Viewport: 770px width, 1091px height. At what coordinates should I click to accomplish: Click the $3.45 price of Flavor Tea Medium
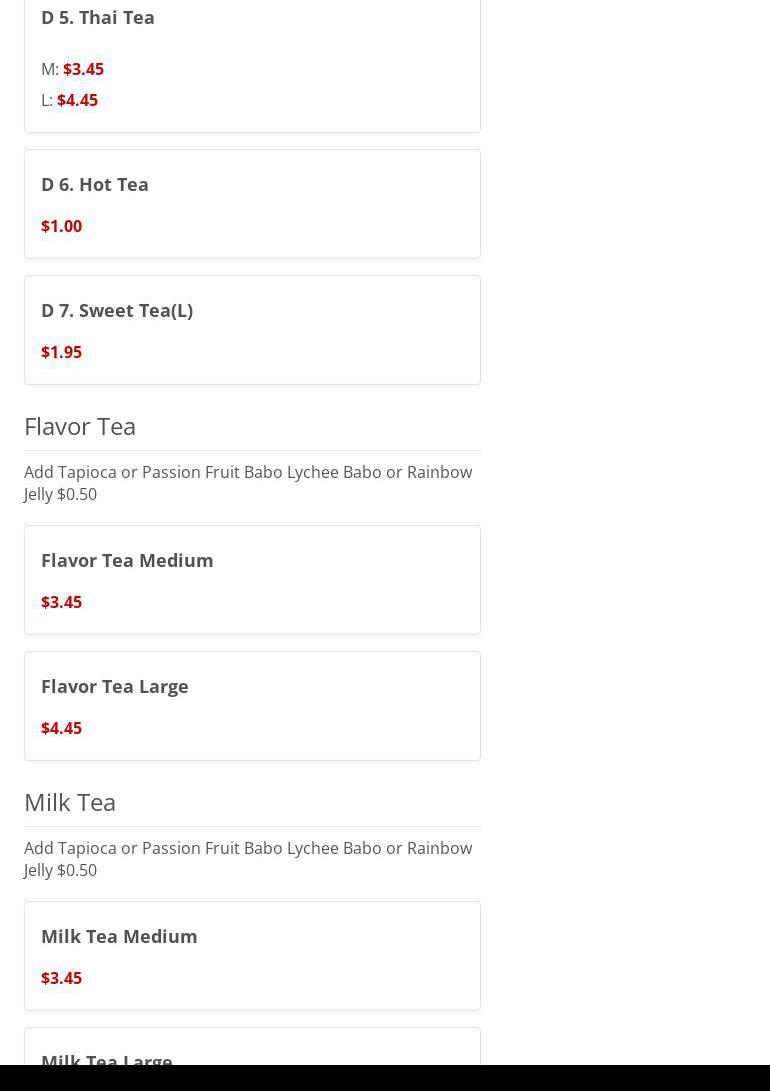[61, 602]
